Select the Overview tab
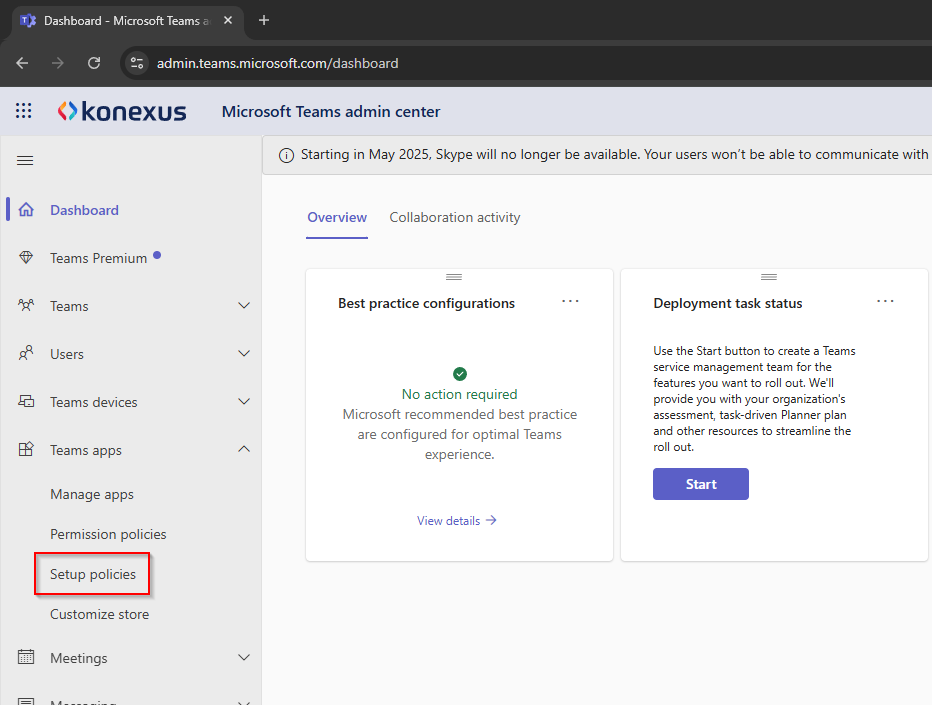932x705 pixels. [337, 217]
